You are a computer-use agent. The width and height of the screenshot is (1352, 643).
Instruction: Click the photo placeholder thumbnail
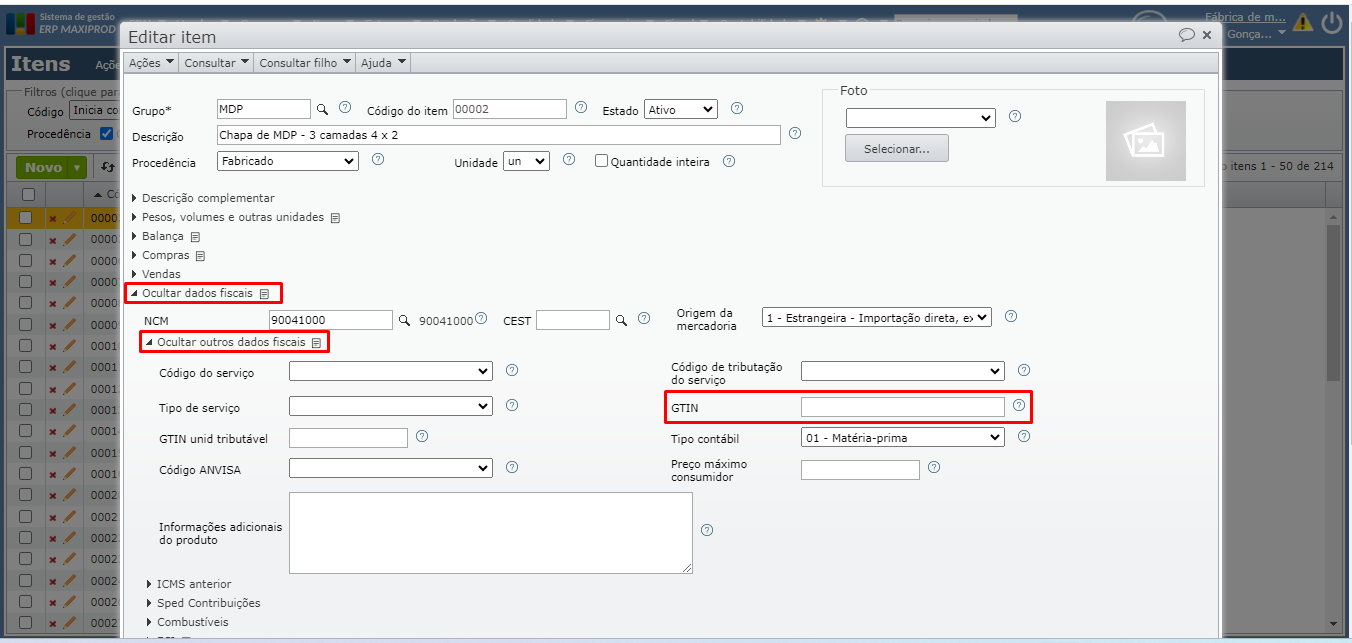click(1145, 141)
